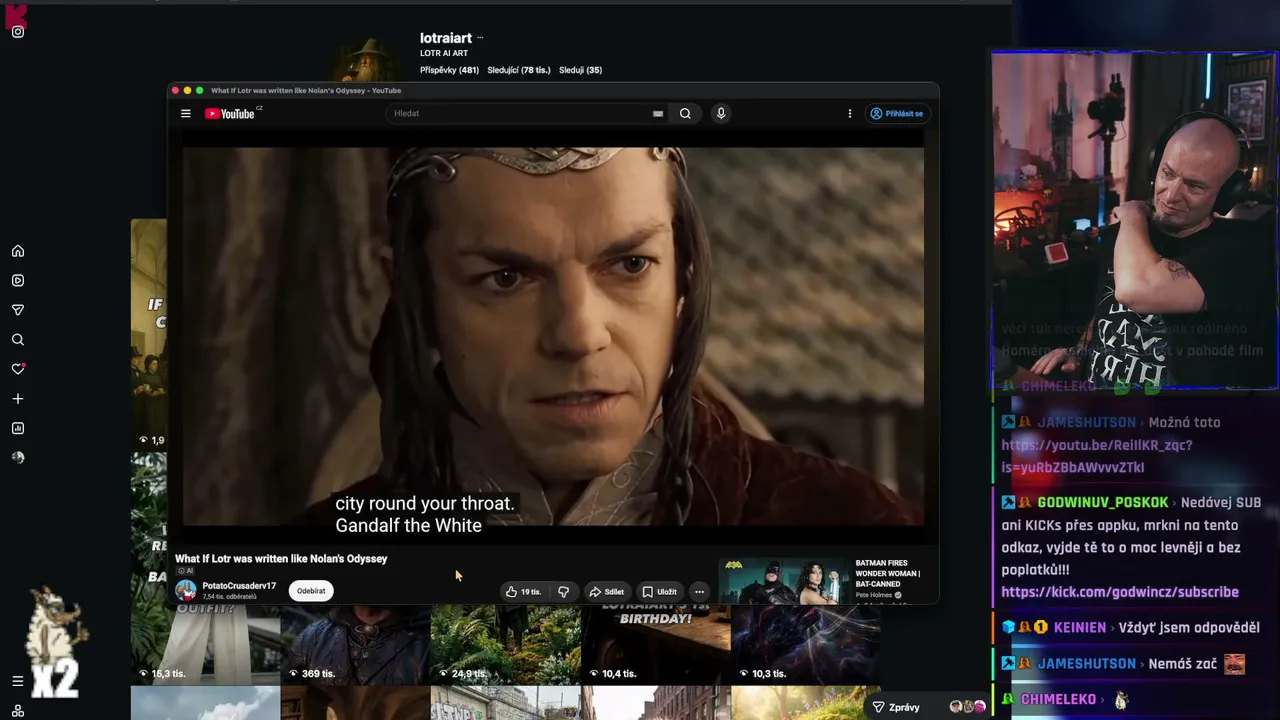Open the PotatoCrusaderv17 channel name link
The image size is (1280, 720).
pos(239,586)
